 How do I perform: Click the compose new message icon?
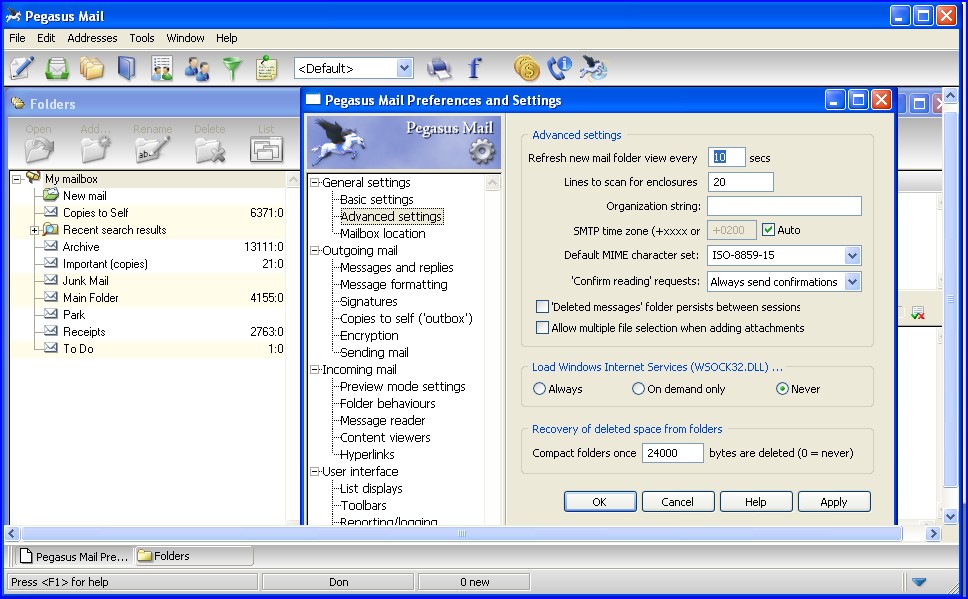pyautogui.click(x=22, y=68)
